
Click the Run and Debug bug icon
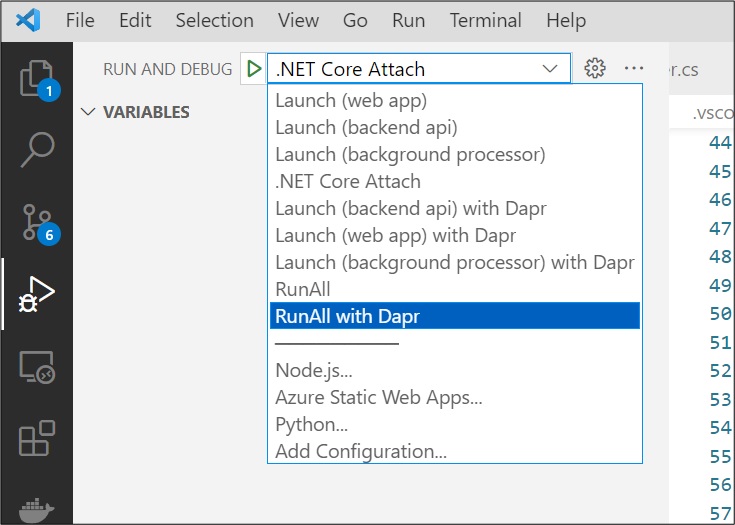click(x=36, y=295)
